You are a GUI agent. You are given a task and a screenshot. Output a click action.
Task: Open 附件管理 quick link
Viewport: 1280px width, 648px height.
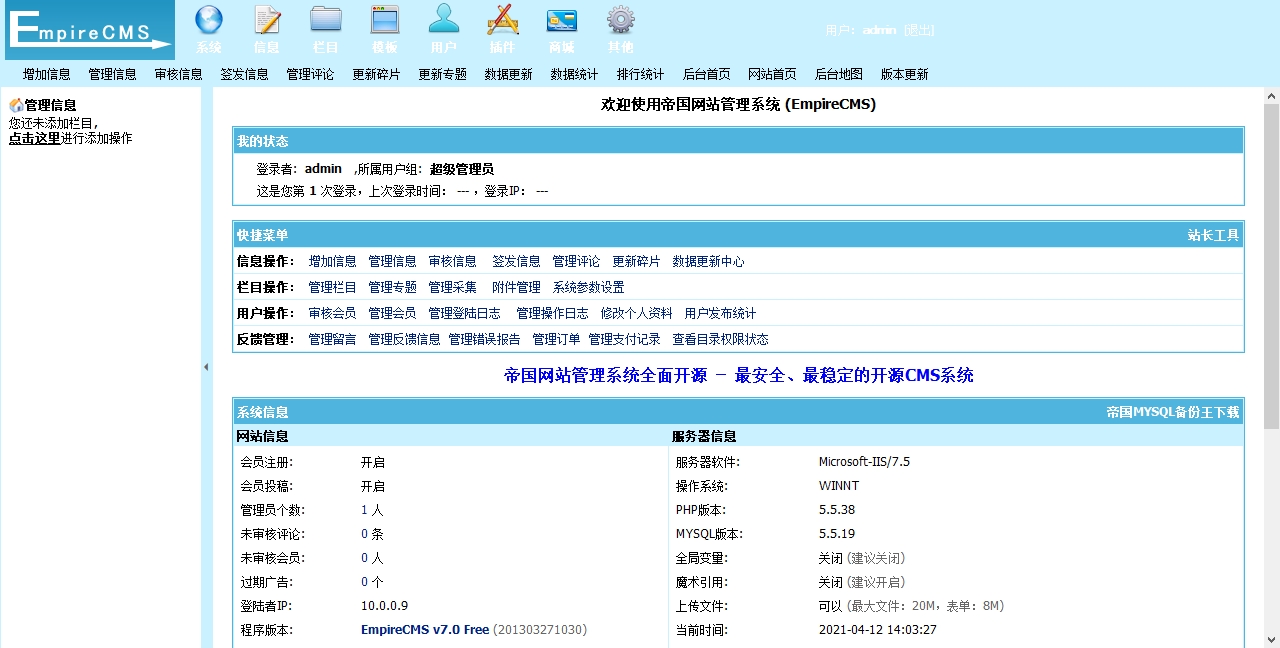tap(517, 287)
